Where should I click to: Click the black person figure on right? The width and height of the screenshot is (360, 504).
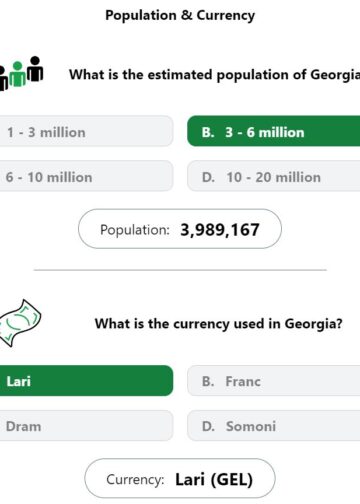pos(35,69)
